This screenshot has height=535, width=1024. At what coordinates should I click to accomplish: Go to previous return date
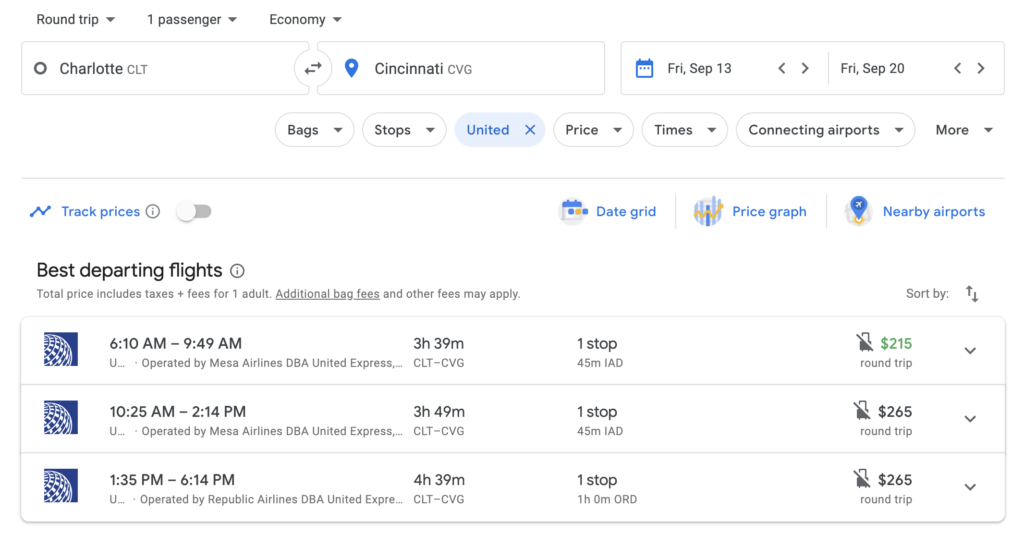click(957, 68)
